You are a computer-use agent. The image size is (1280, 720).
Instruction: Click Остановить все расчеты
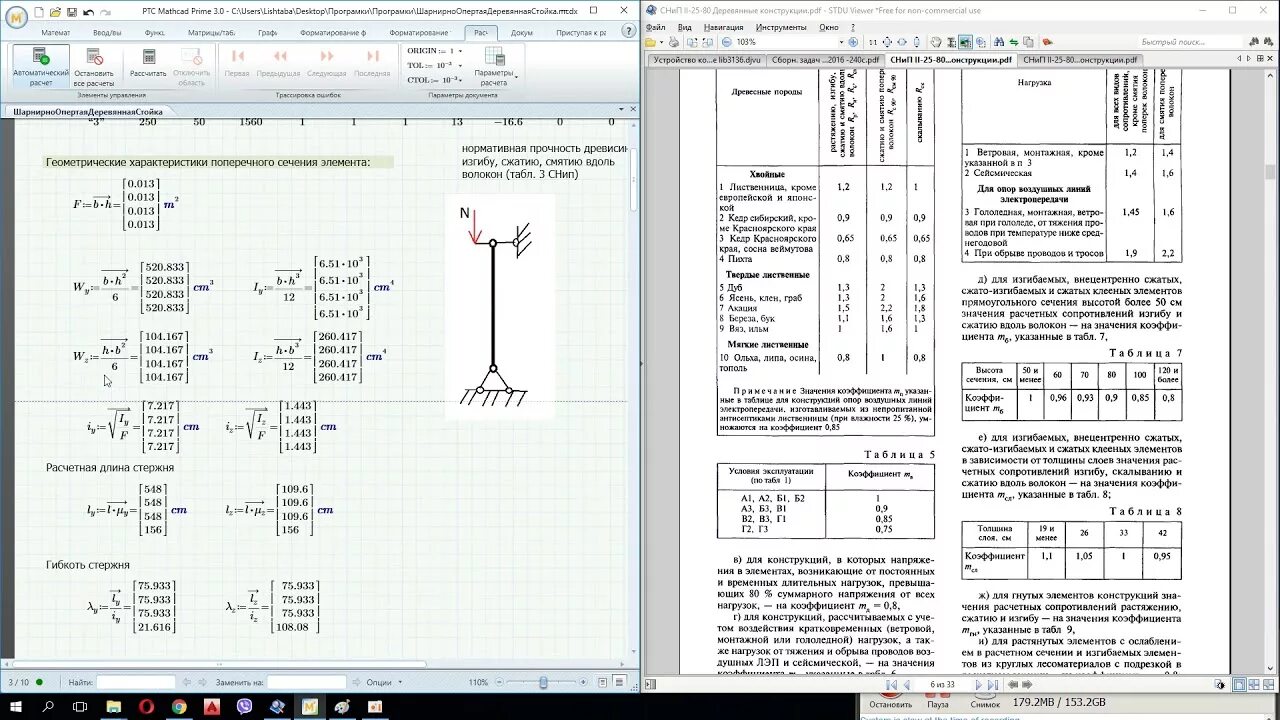94,66
